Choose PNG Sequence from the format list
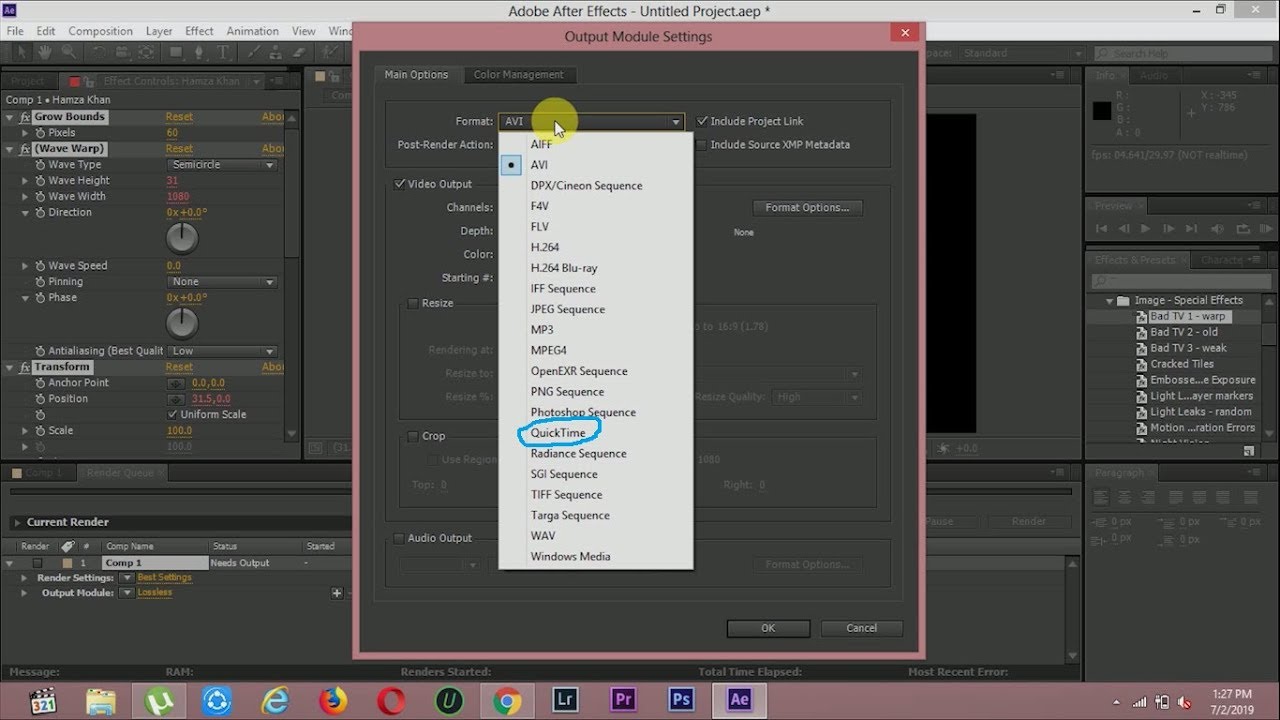The image size is (1280, 720). [x=567, y=392]
